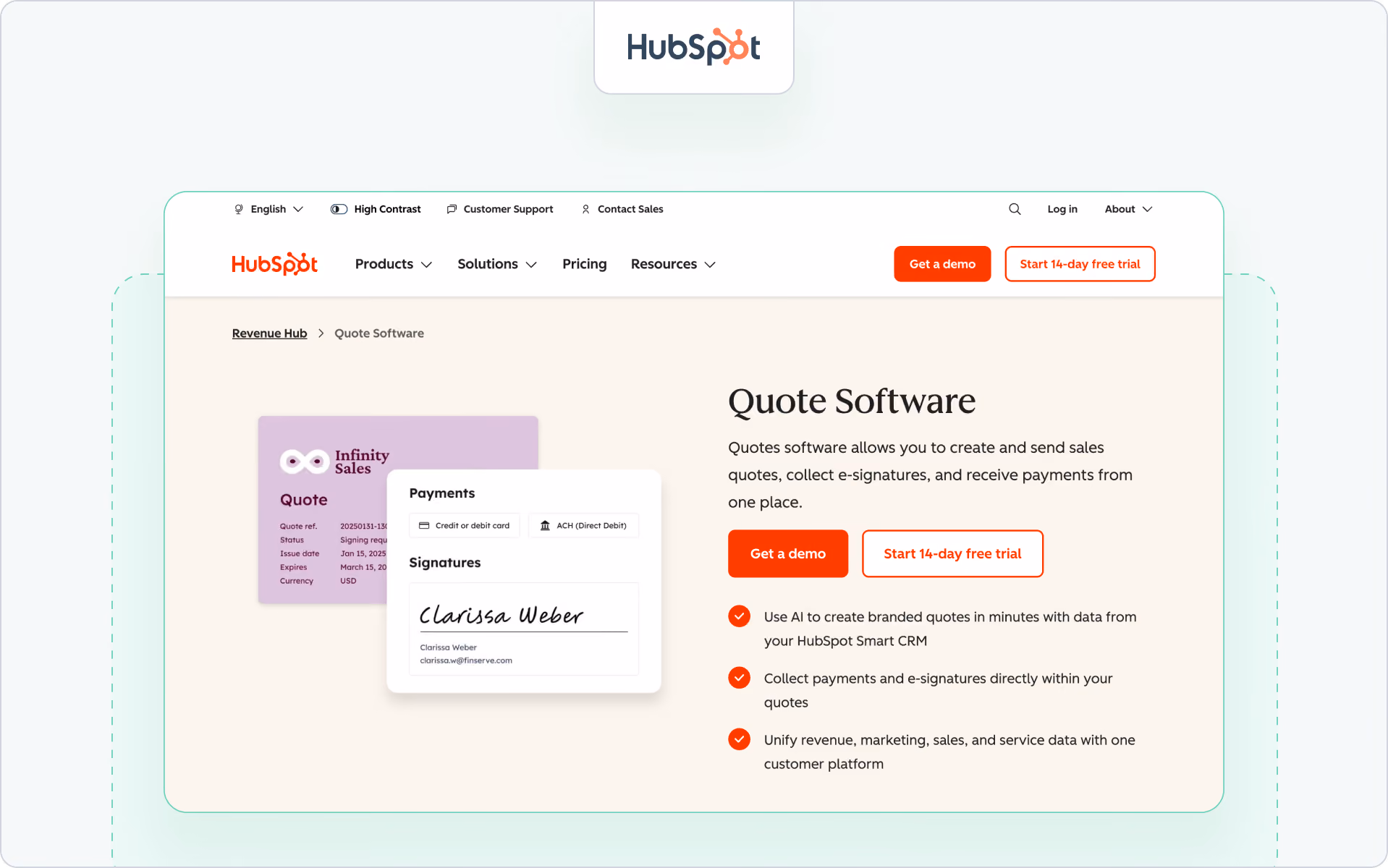This screenshot has width=1388, height=868.
Task: Select Credit or debit card payment option
Action: (465, 526)
